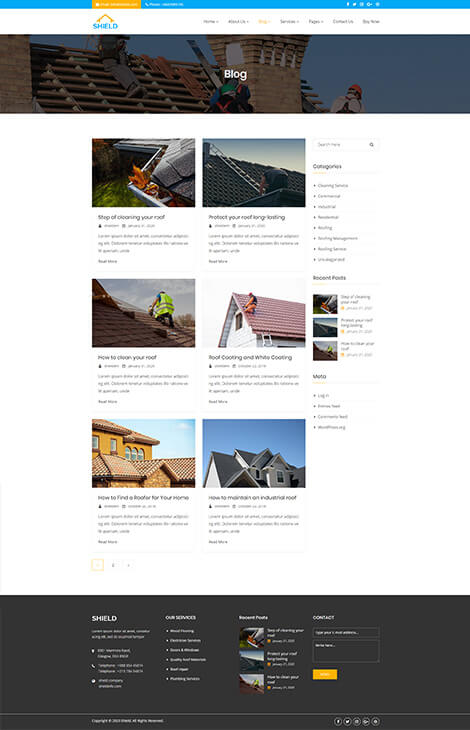This screenshot has height=730, width=470.
Task: Open the Contact Us menu item
Action: click(343, 21)
